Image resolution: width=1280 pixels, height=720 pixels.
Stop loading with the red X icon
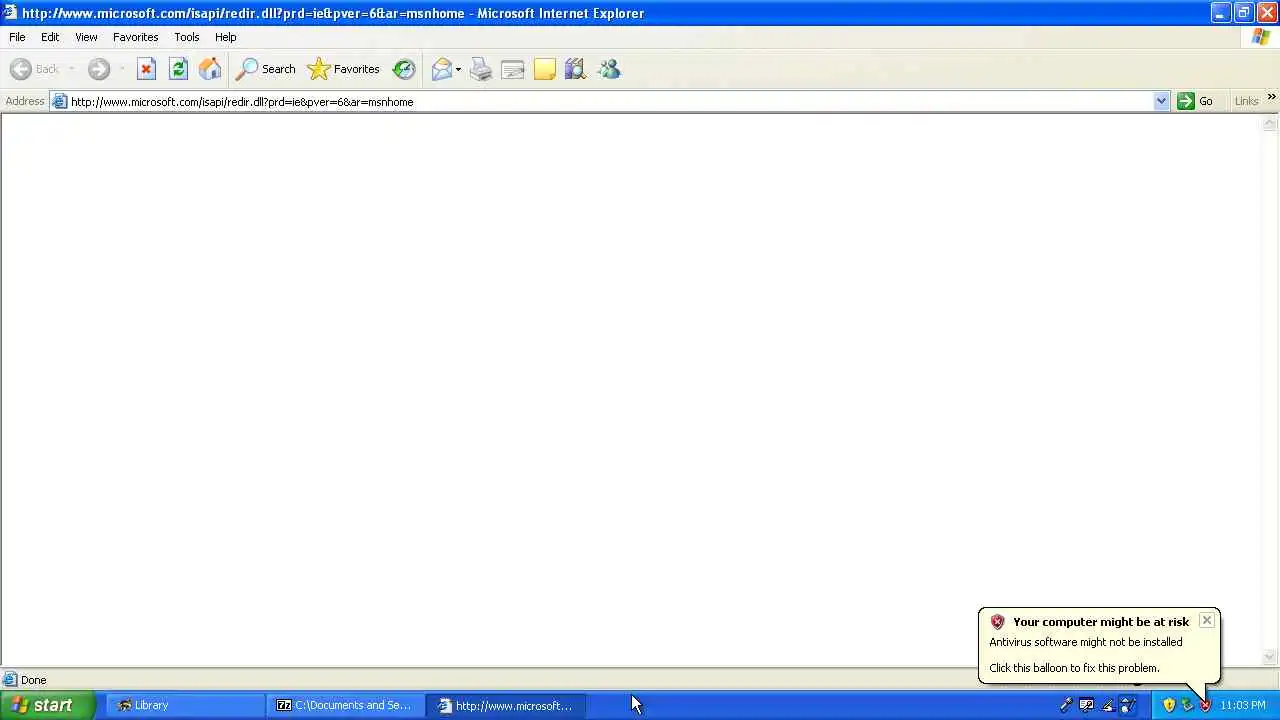(146, 69)
